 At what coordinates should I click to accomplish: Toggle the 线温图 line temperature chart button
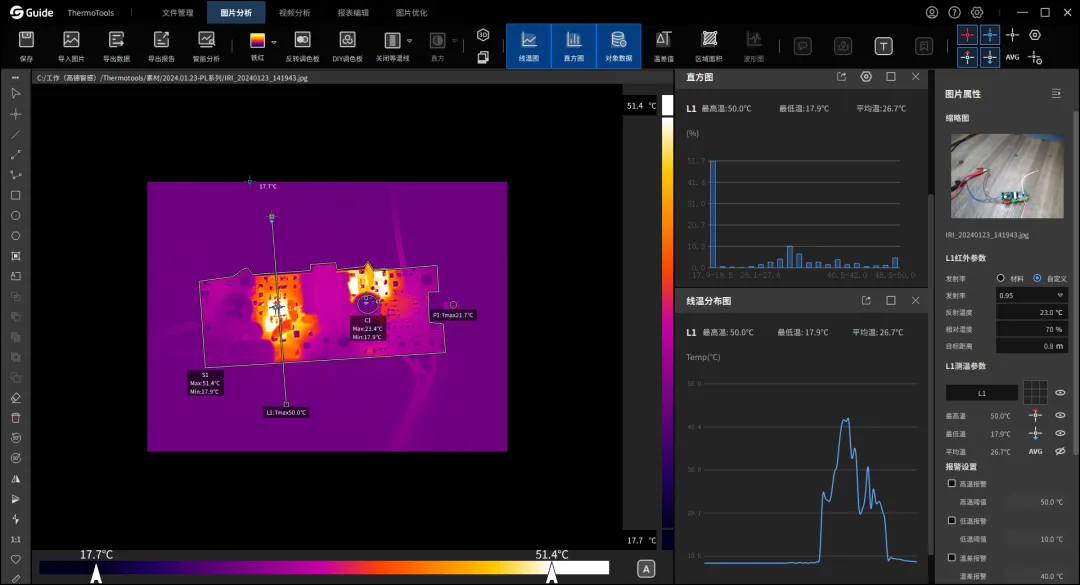(529, 46)
